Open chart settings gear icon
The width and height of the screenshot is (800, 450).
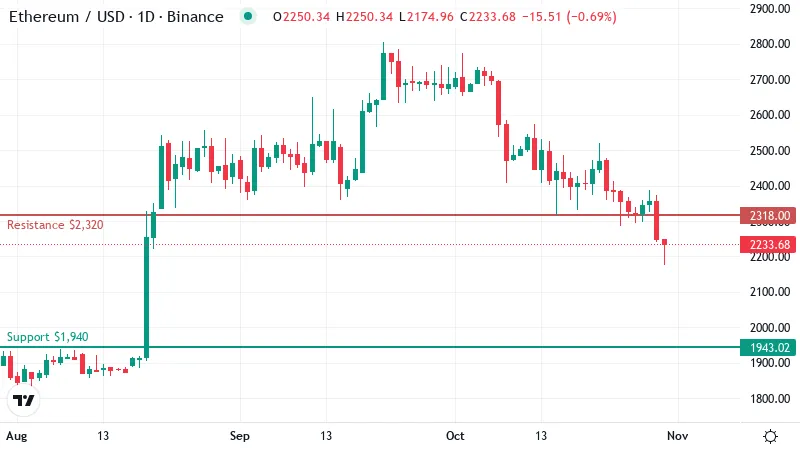point(770,436)
